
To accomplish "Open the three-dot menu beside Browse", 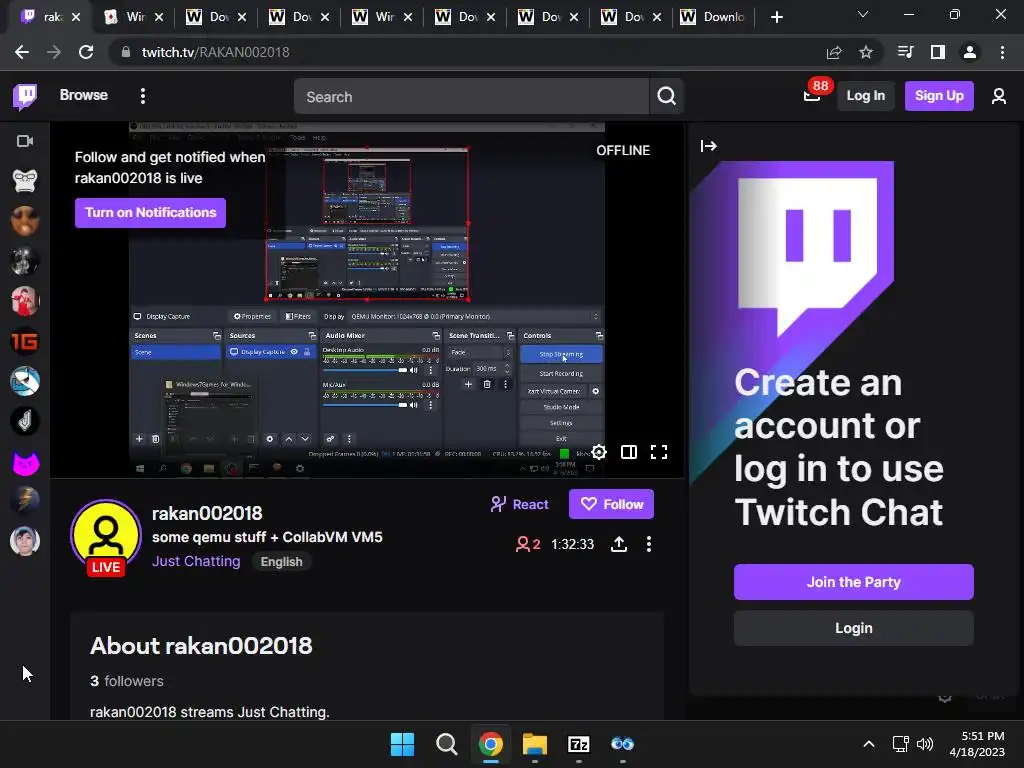I will (x=142, y=96).
